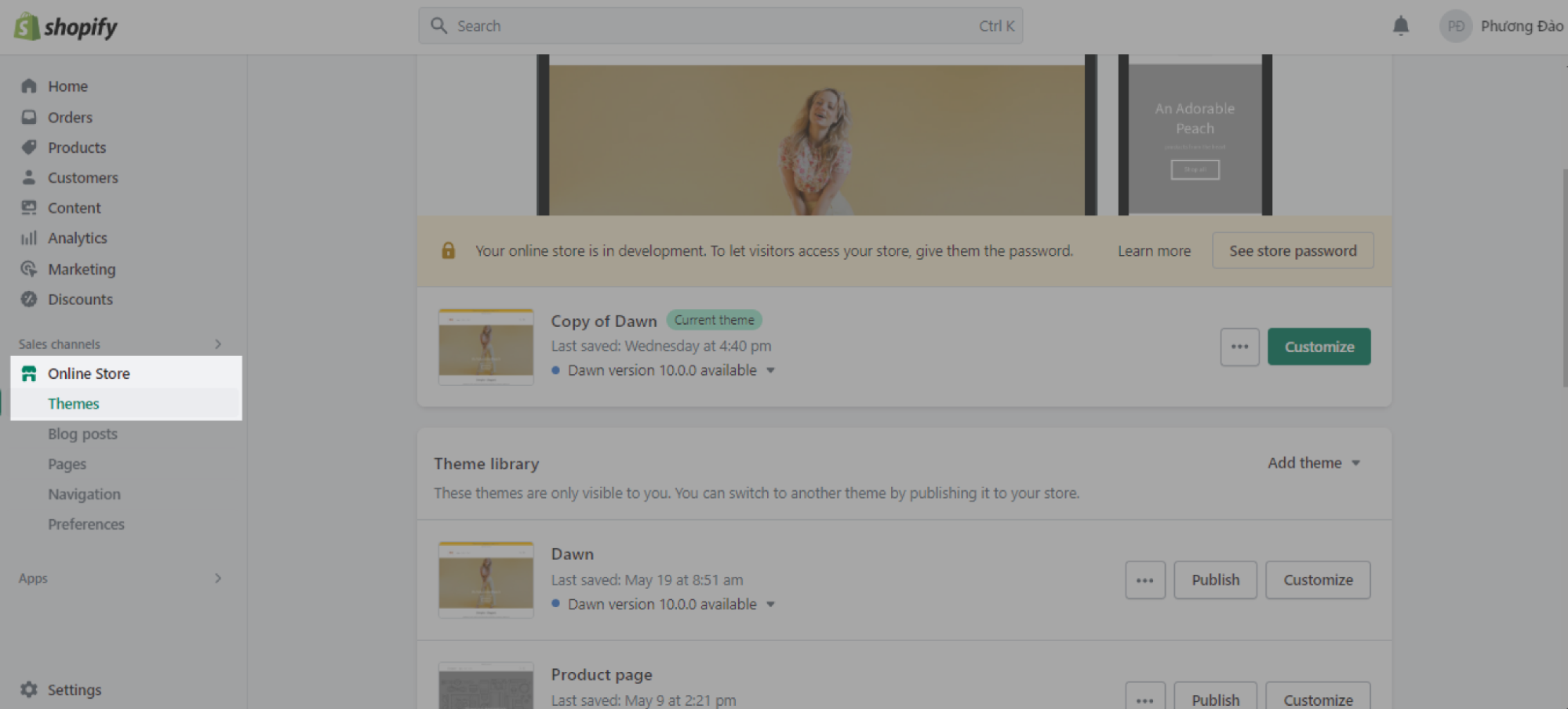Click Product page theme thumbnail
This screenshot has width=1568, height=709.
(x=486, y=686)
